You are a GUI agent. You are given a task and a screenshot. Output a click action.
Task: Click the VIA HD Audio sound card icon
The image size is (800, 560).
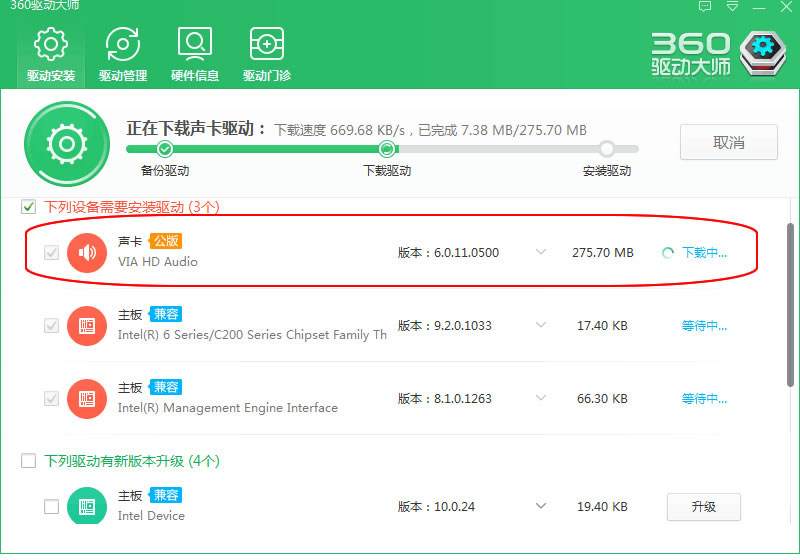coord(87,252)
